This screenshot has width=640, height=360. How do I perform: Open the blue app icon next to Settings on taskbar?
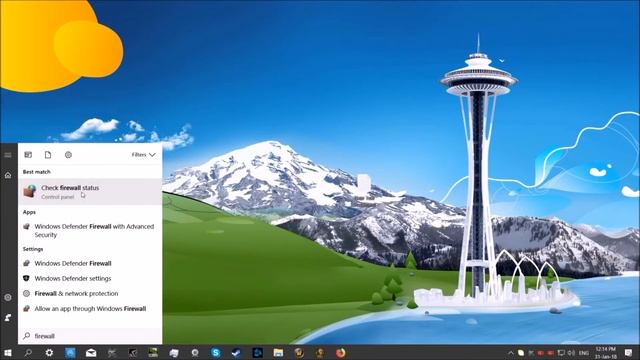70,353
